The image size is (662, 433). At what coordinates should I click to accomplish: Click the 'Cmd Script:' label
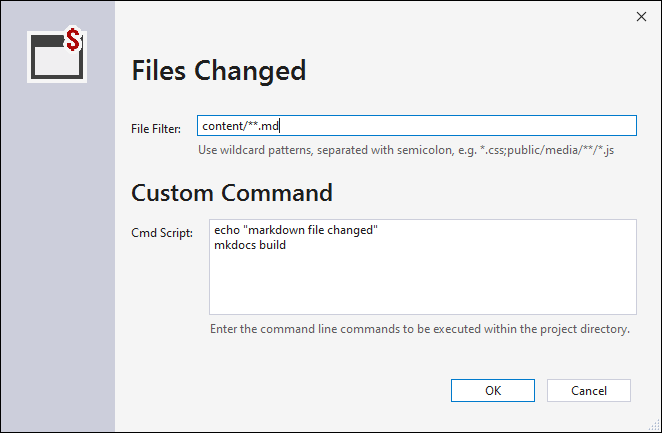pos(162,233)
